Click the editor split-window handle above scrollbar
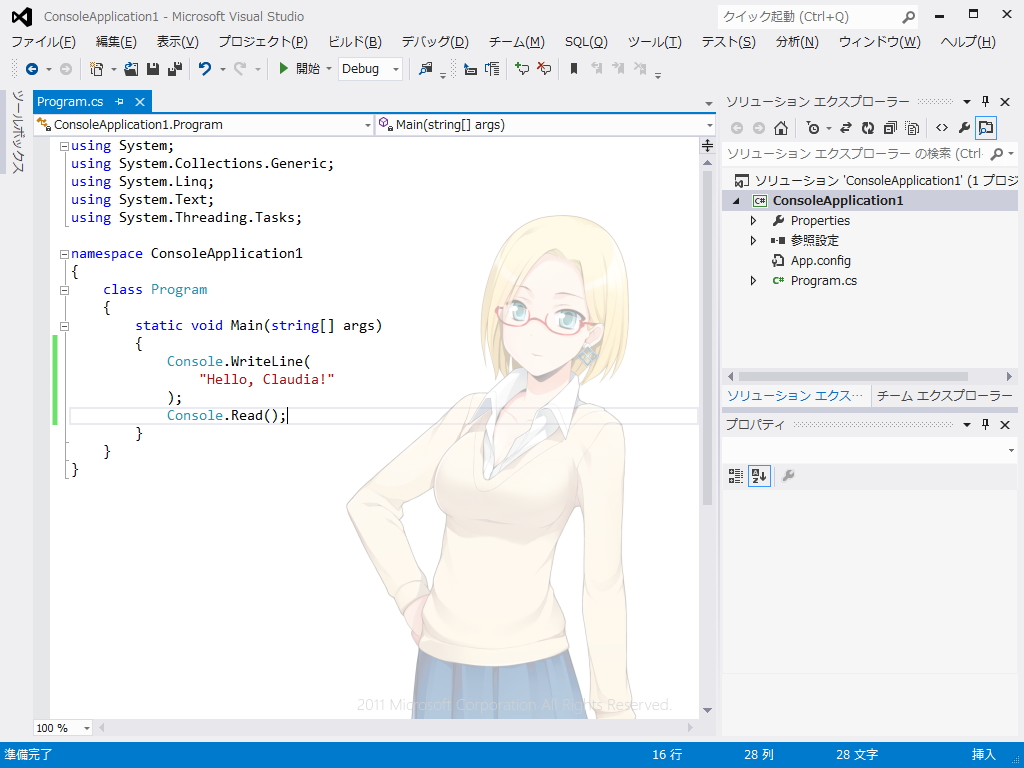Screen dimensions: 1024x768 coord(707,145)
